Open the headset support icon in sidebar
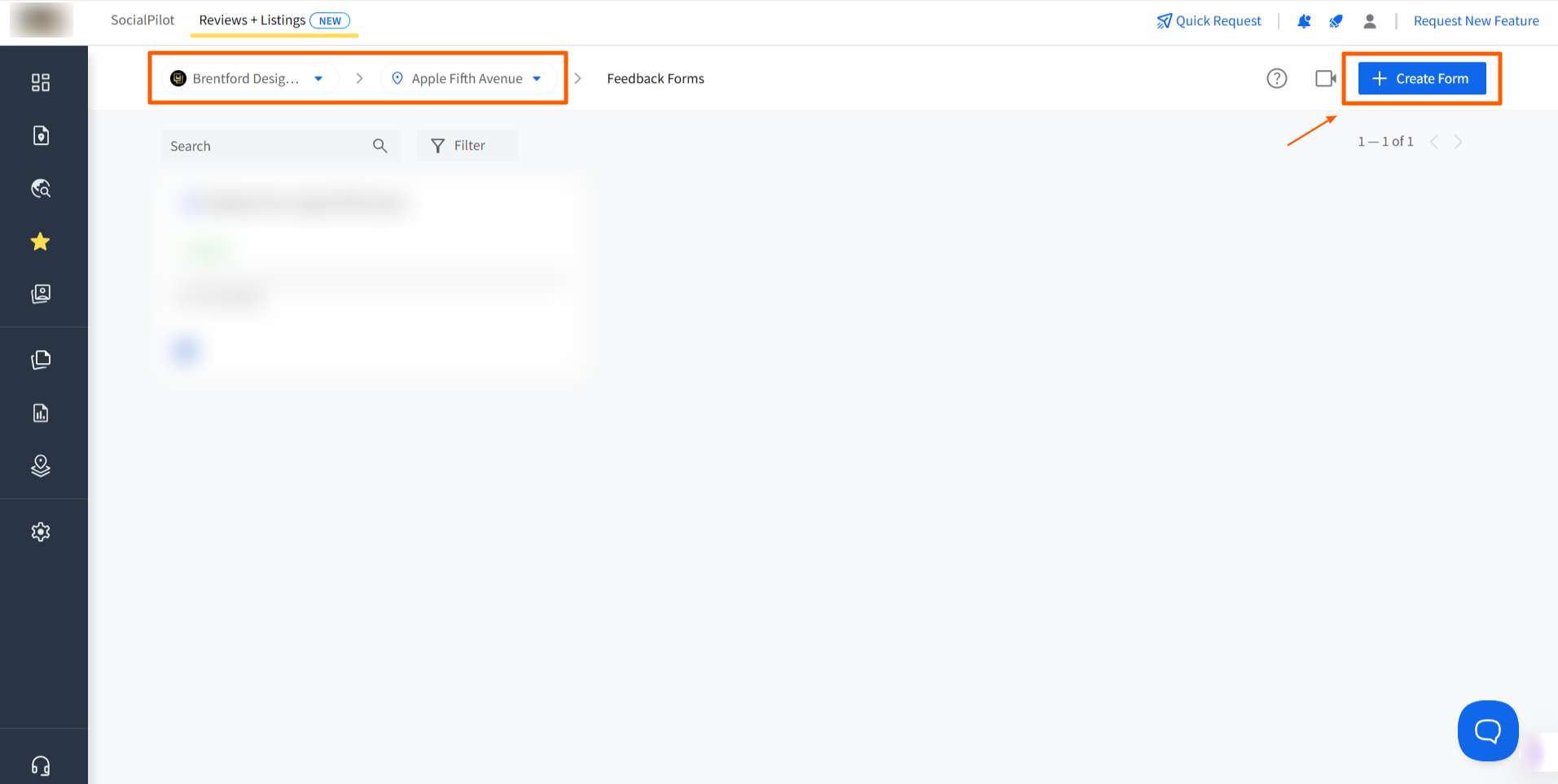The image size is (1558, 784). 41,765
